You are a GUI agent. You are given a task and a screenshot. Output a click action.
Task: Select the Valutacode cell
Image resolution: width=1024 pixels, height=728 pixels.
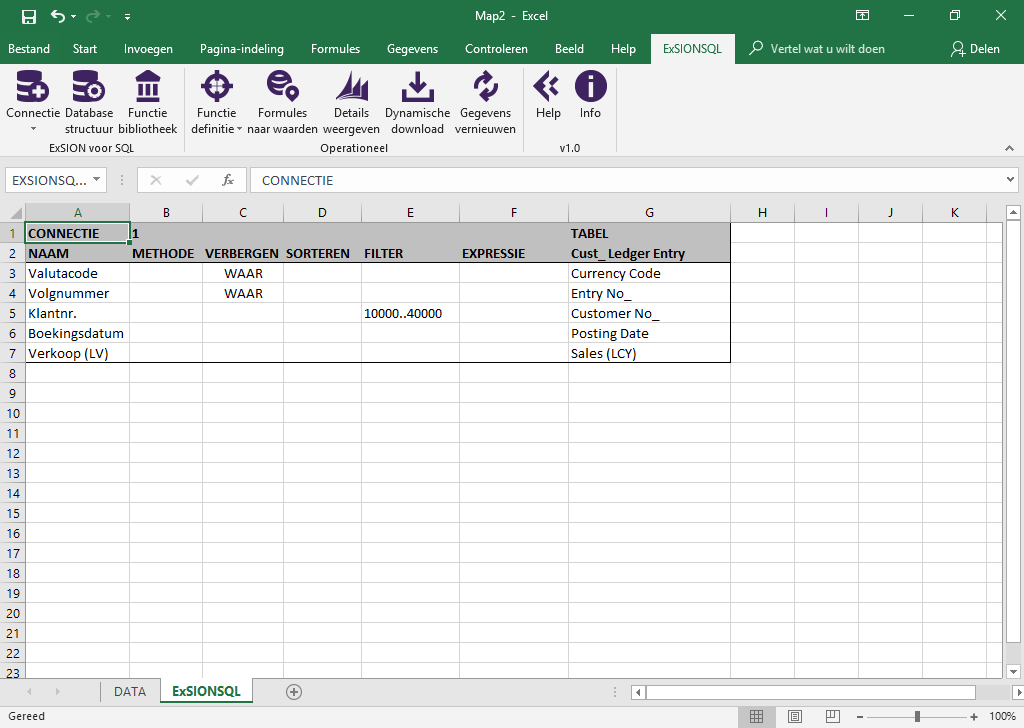(x=77, y=274)
